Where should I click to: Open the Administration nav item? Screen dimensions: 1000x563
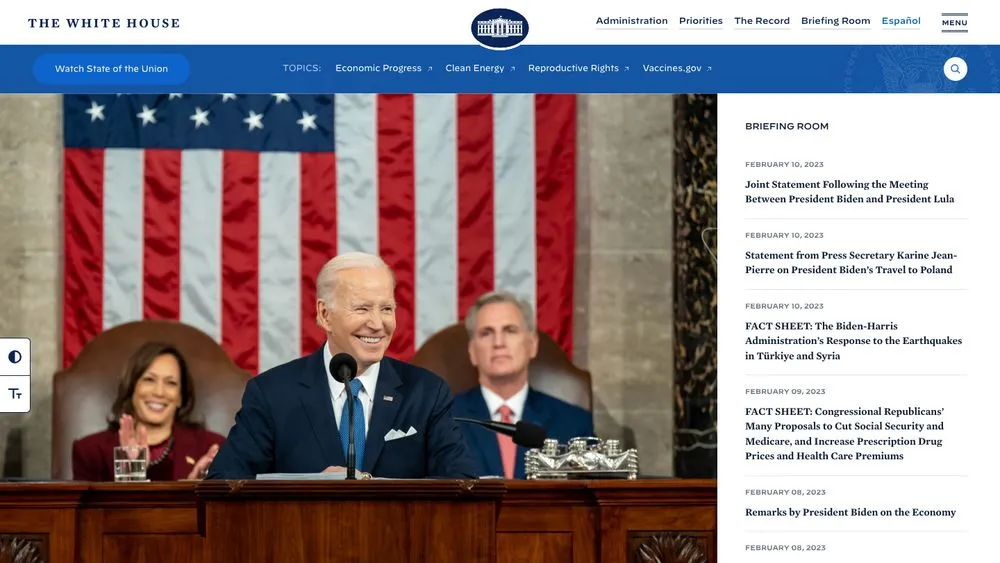click(631, 21)
